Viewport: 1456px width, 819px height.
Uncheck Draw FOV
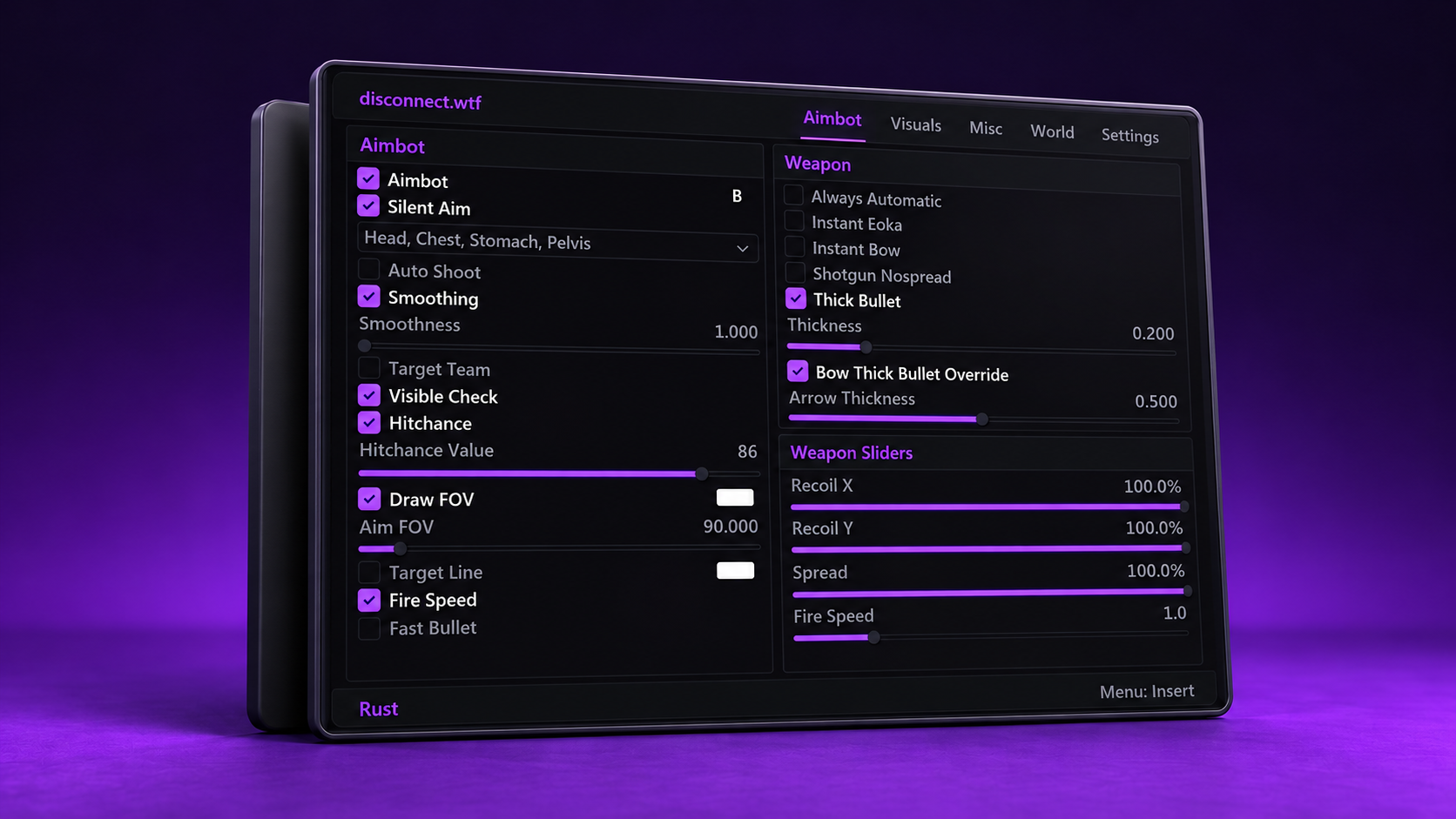(369, 499)
